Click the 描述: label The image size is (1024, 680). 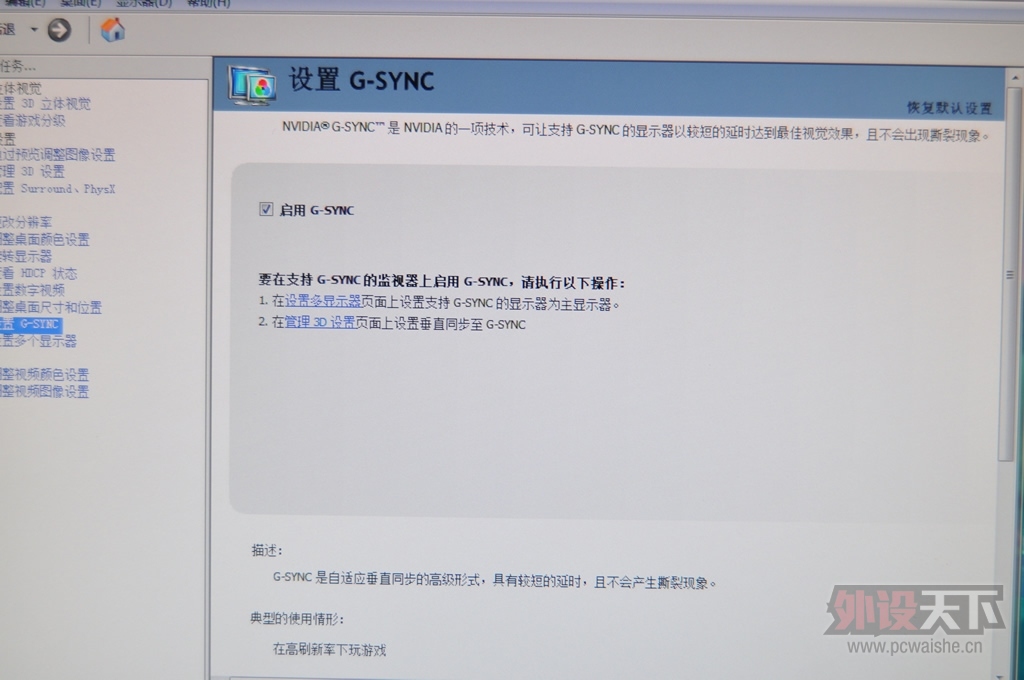[x=266, y=551]
